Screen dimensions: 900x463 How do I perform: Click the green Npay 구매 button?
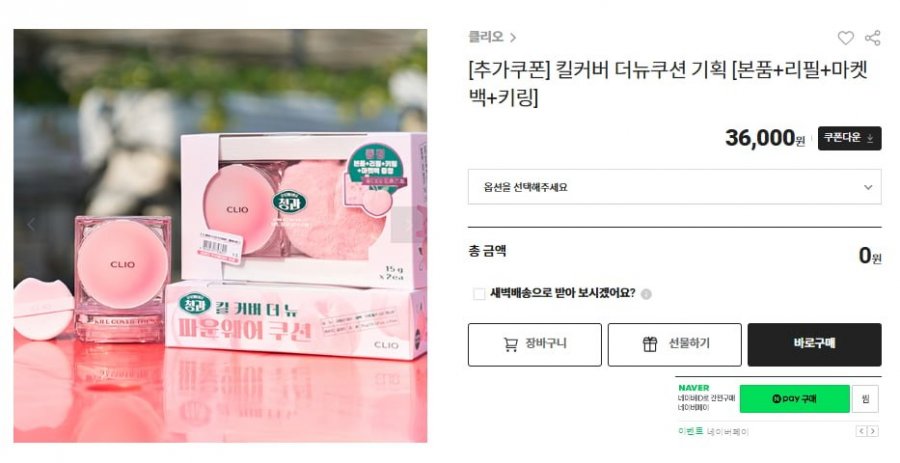point(794,399)
